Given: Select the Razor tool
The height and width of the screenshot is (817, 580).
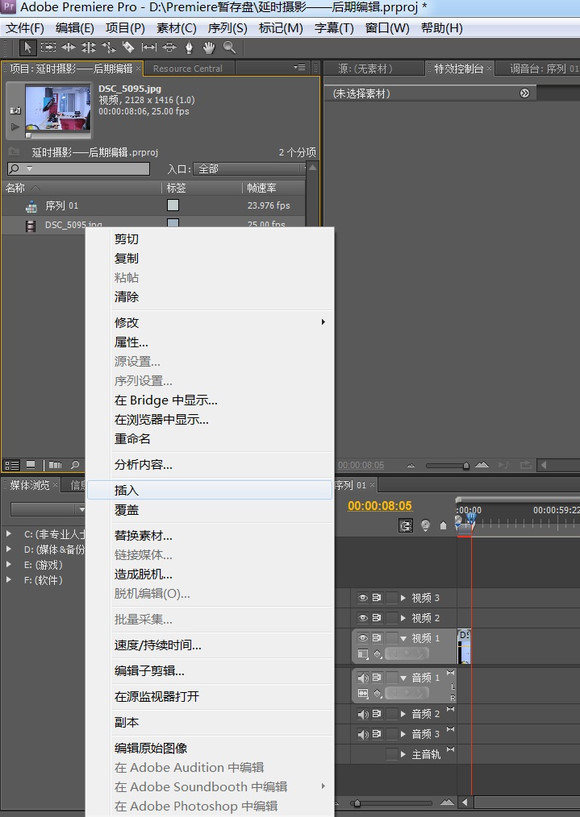Looking at the screenshot, I should coord(128,48).
